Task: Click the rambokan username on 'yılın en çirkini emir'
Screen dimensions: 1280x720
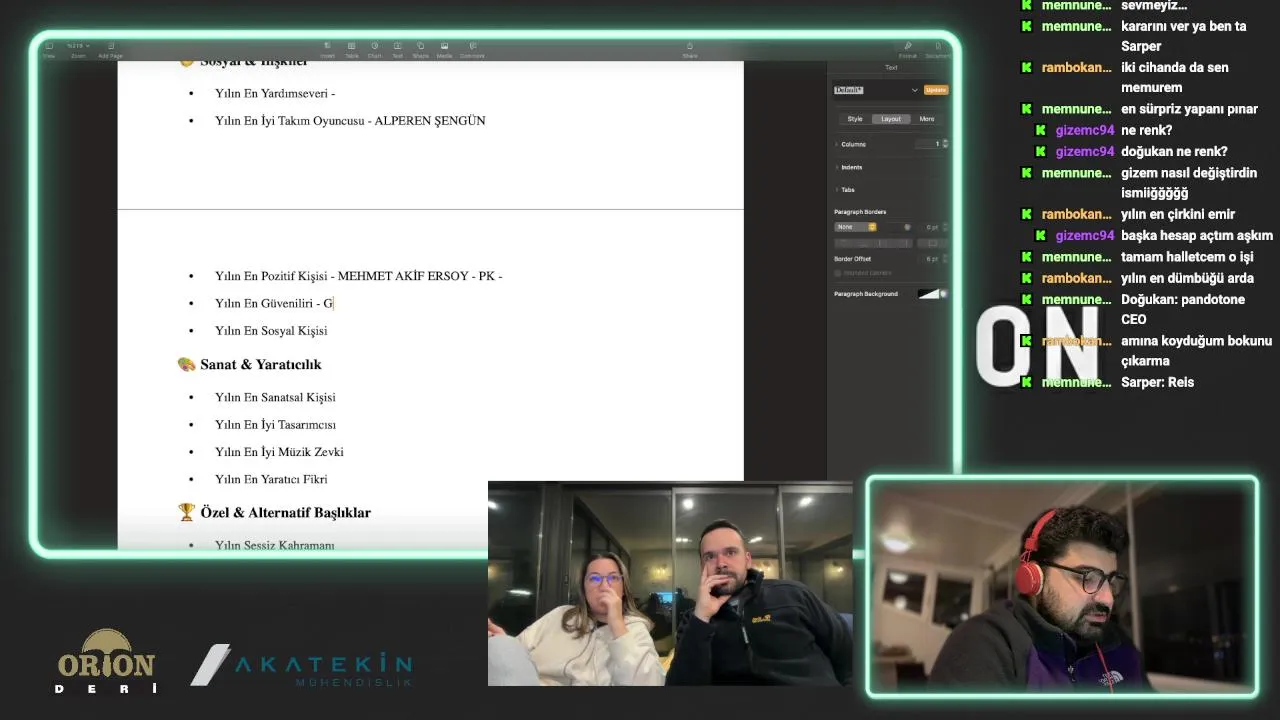Action: tap(1076, 214)
